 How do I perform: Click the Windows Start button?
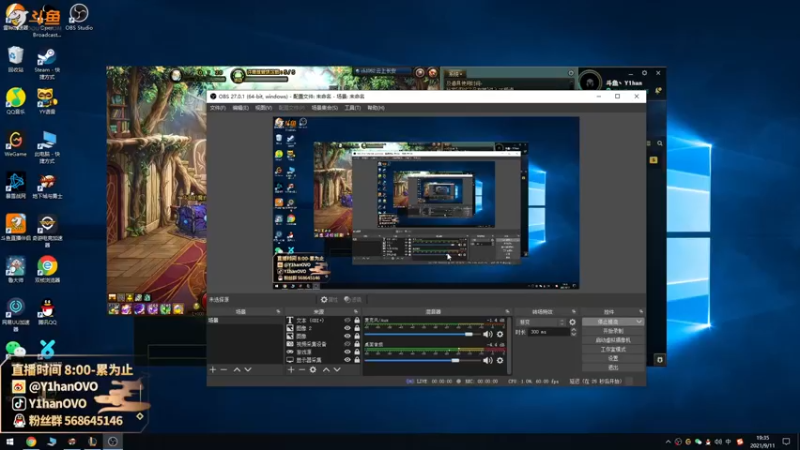[x=10, y=441]
